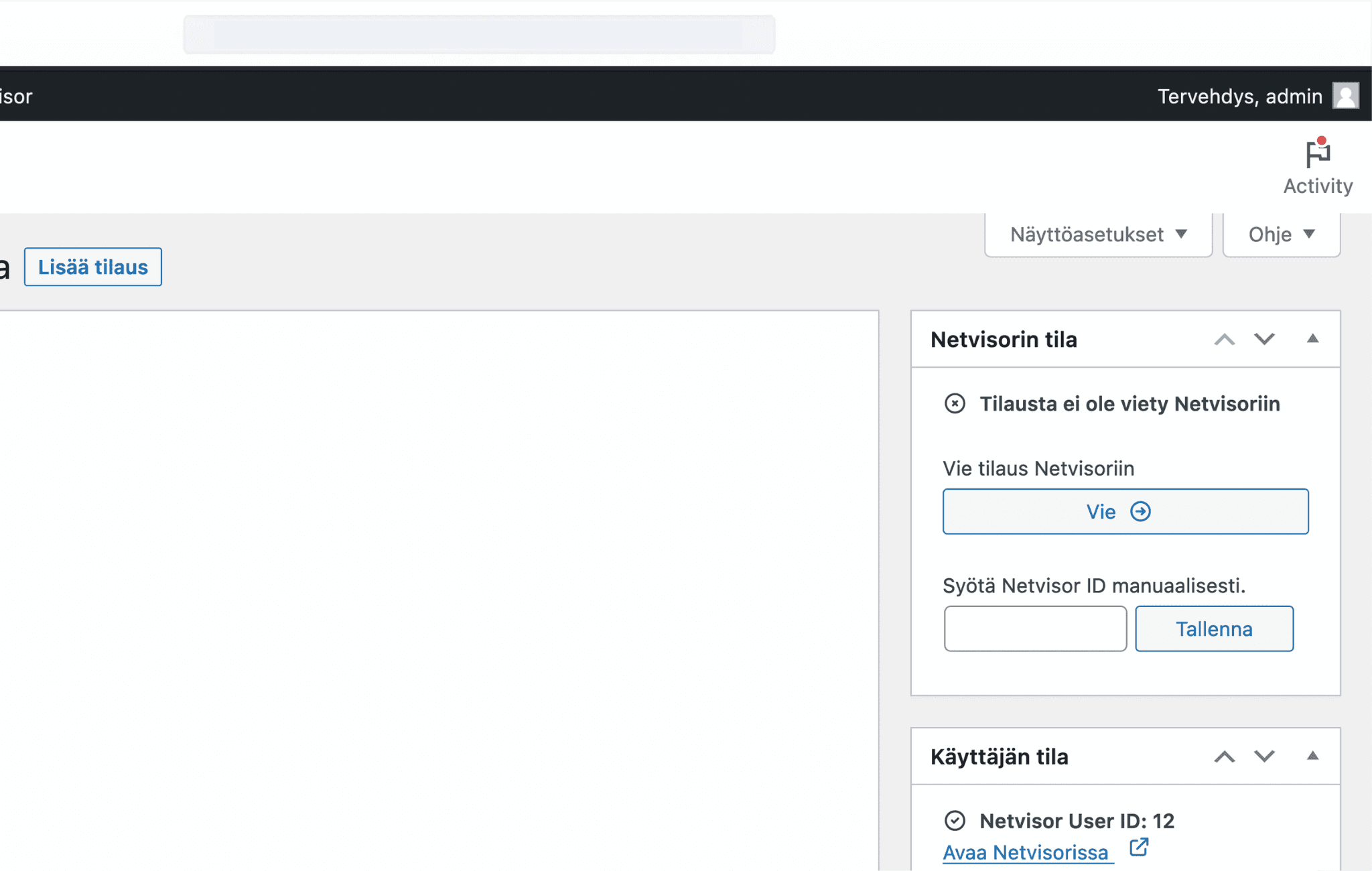Screen dimensions: 1372x871
Task: Collapse the Netvisorin tila panel
Action: 1312,339
